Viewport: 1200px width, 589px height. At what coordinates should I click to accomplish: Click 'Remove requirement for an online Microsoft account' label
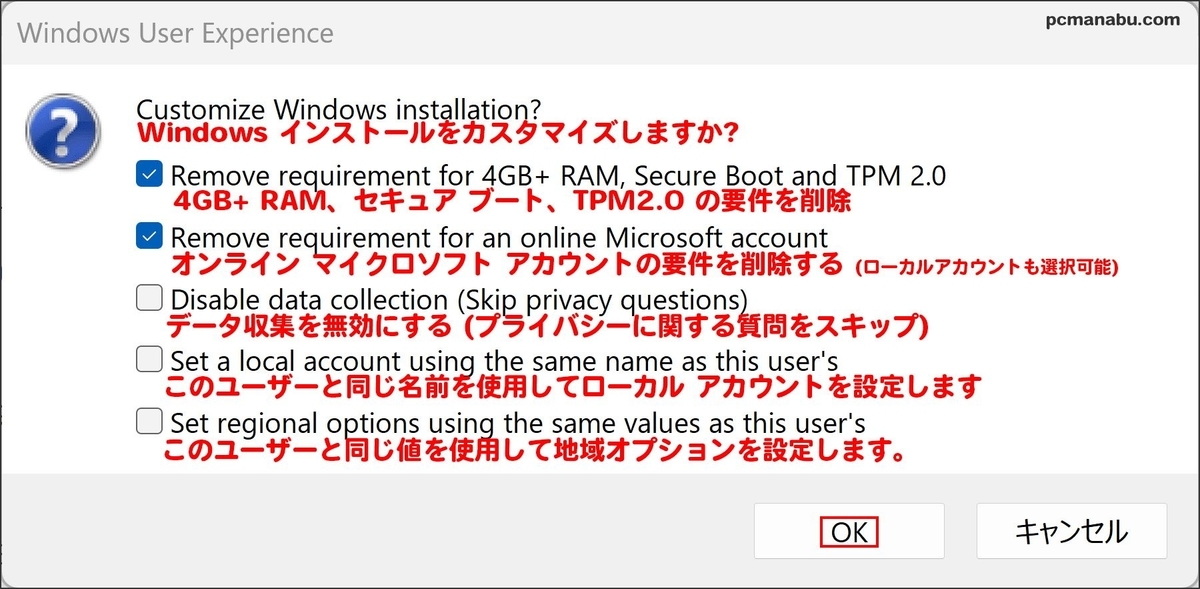(500, 238)
